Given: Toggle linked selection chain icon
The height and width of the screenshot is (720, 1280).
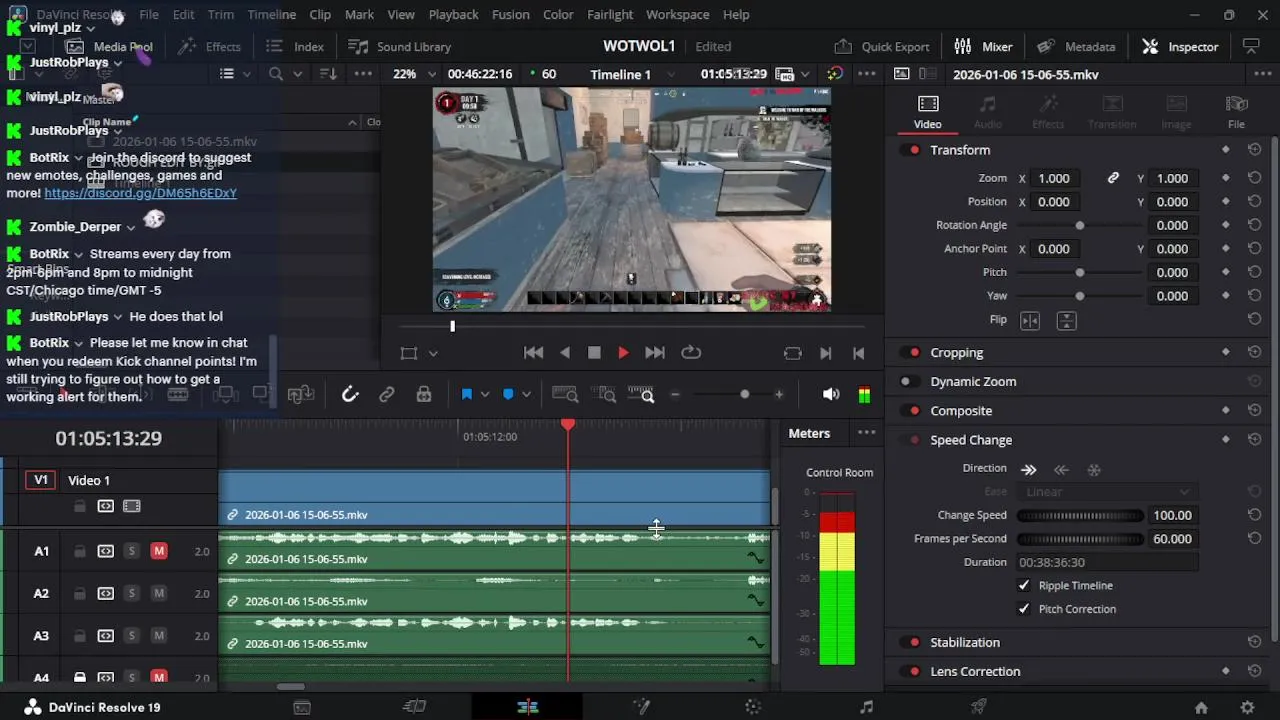Looking at the screenshot, I should click(x=387, y=395).
